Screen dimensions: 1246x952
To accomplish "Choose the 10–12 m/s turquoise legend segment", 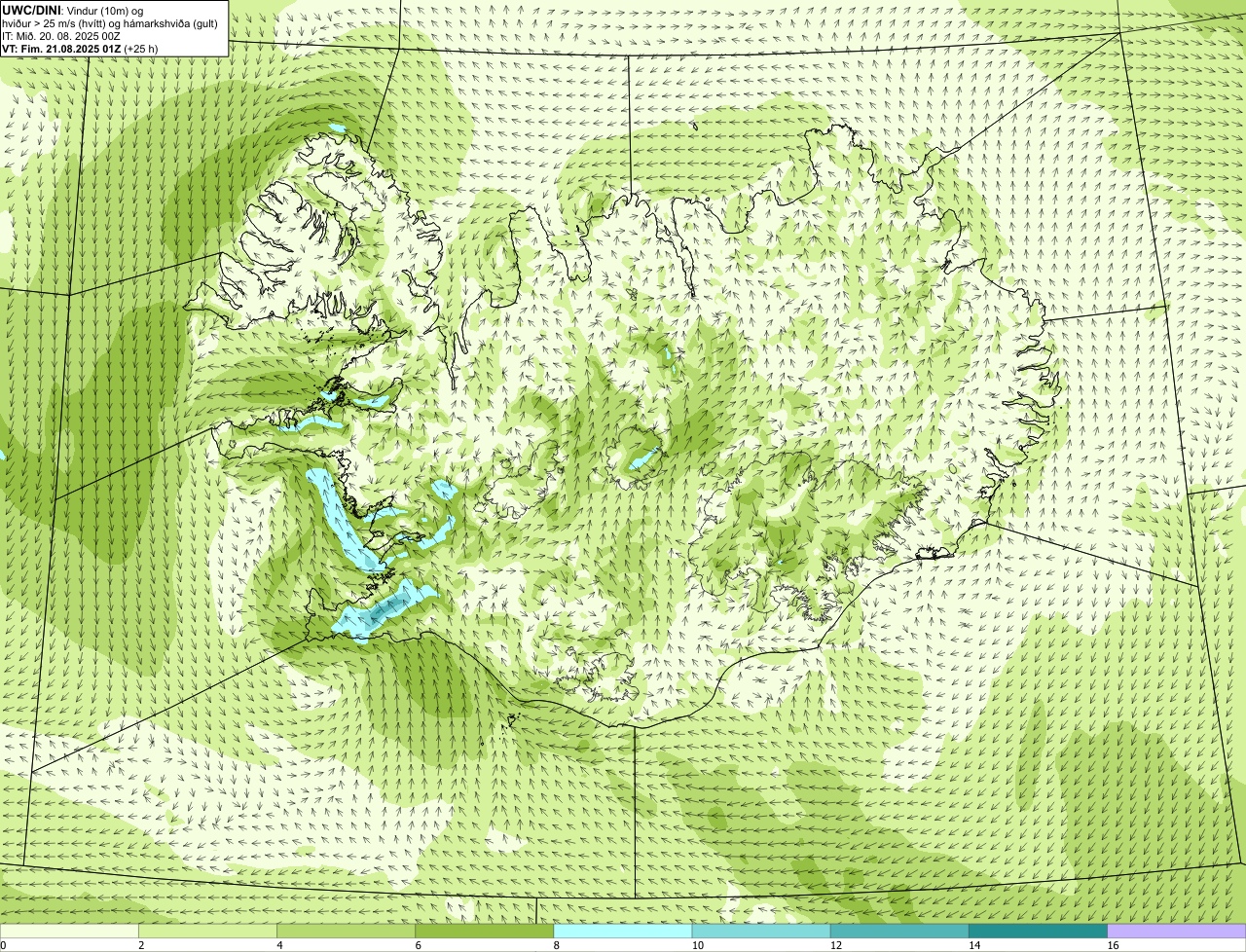I will click(x=761, y=931).
